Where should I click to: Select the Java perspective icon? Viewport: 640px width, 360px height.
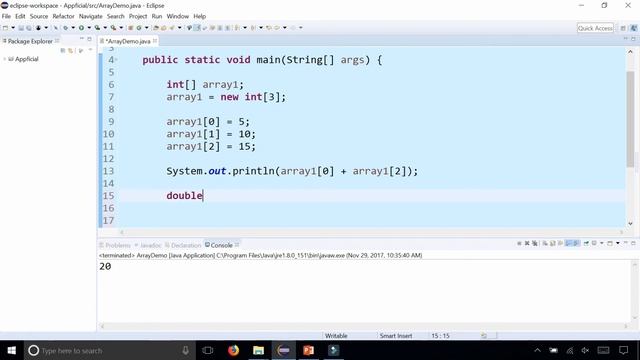(x=633, y=28)
